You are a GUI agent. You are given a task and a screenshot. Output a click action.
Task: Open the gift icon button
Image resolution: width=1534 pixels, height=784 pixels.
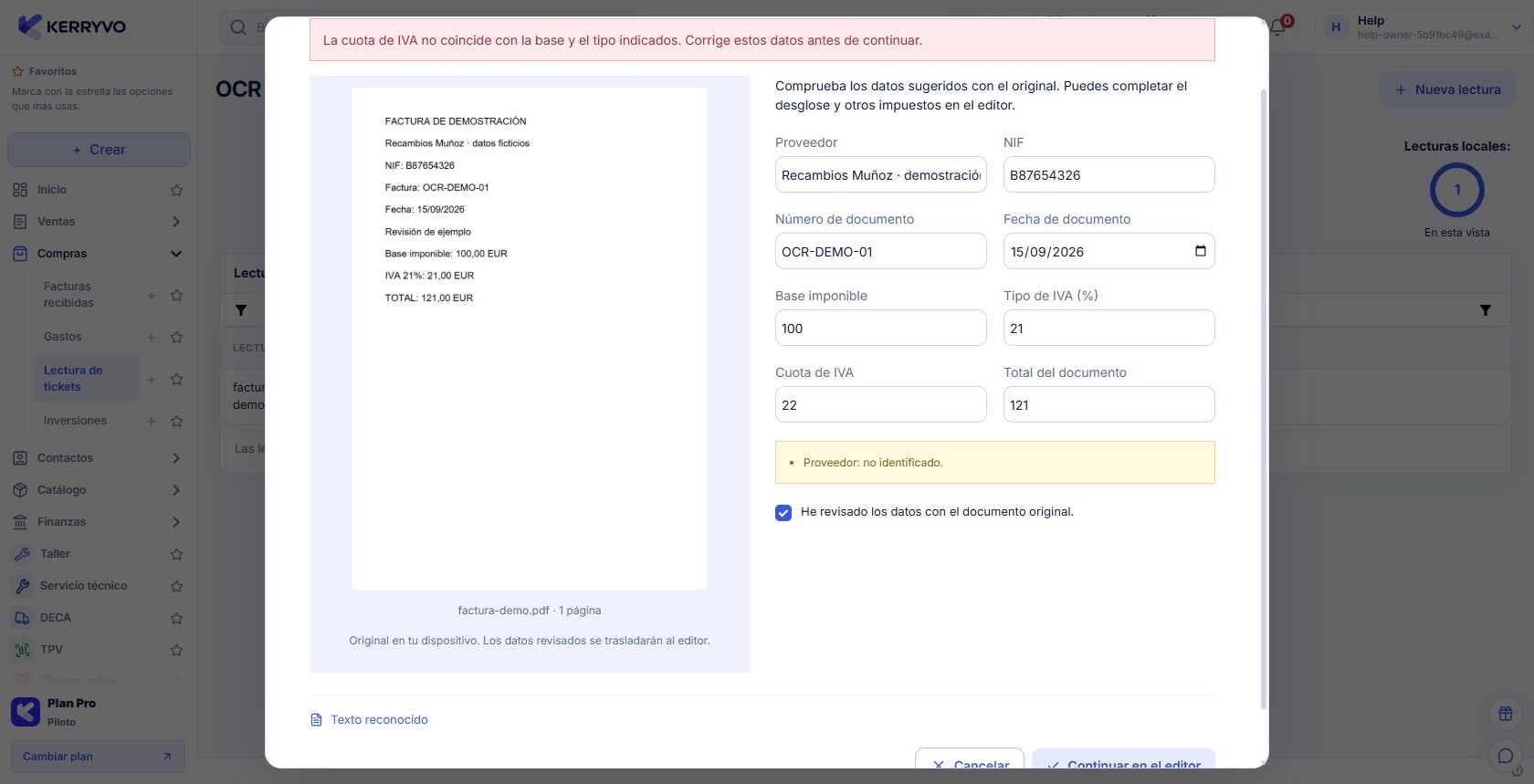coord(1506,714)
